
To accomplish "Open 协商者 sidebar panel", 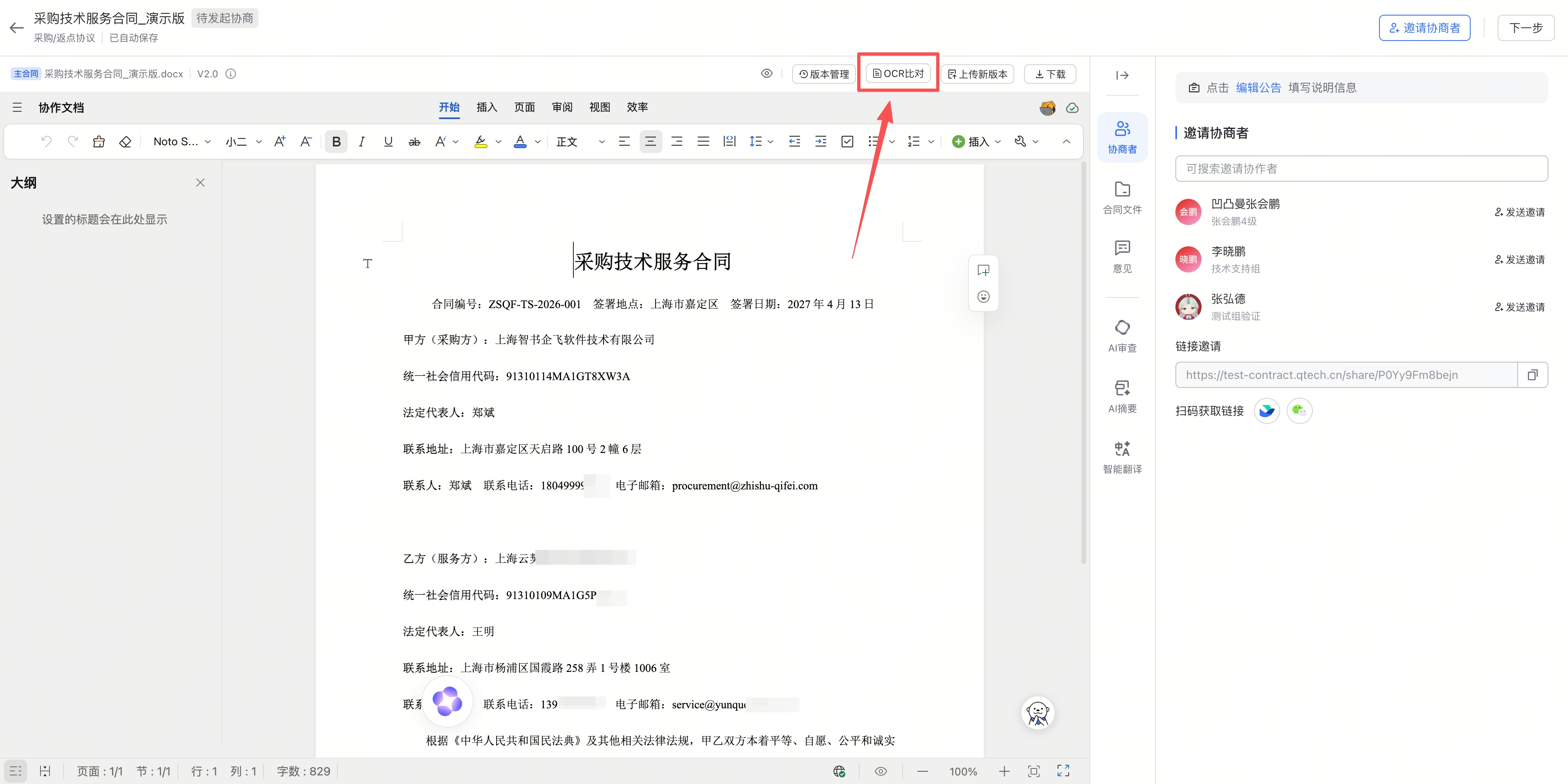I will point(1123,137).
